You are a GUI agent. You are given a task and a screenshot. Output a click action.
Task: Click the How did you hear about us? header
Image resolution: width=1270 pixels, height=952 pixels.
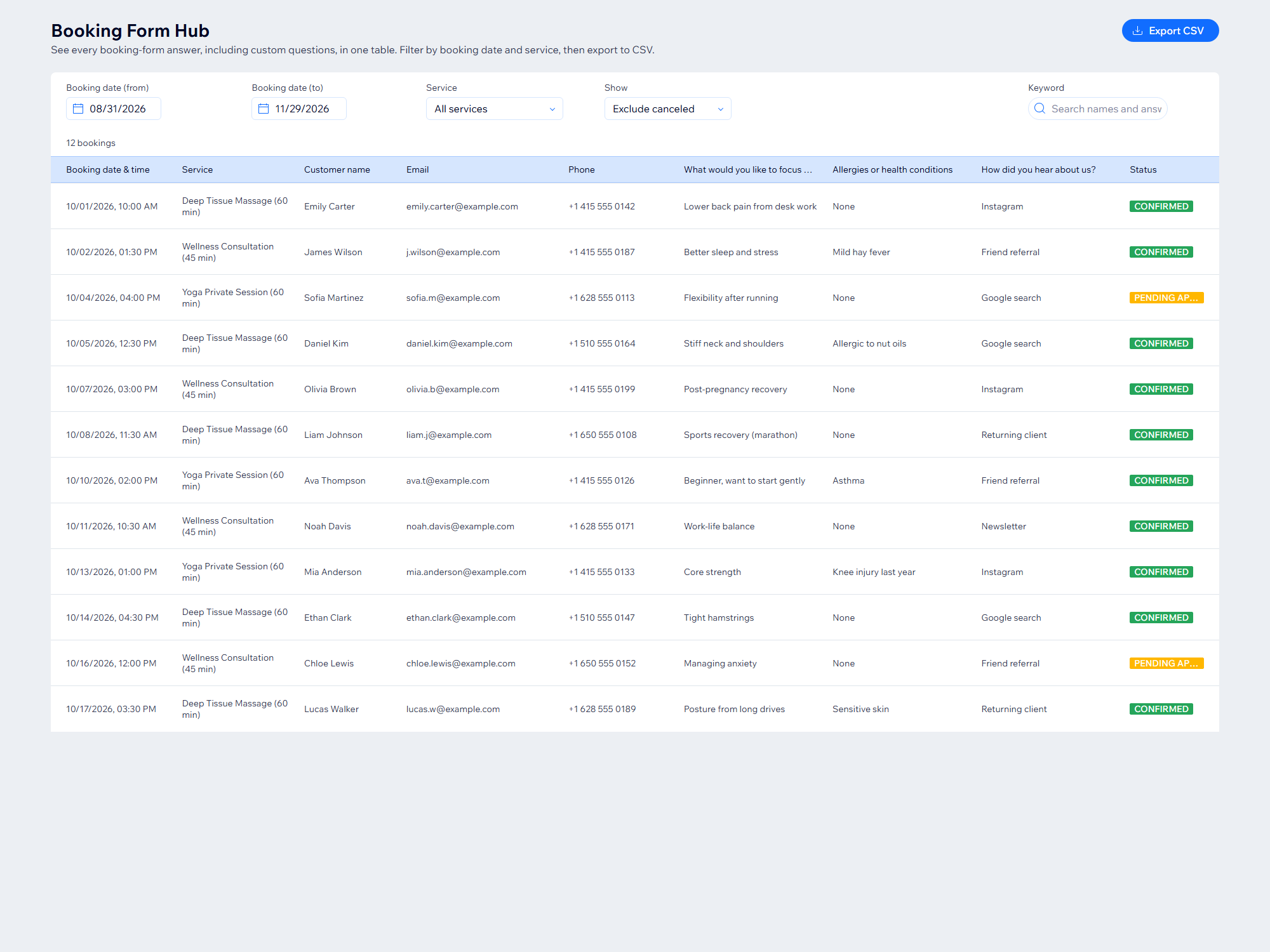pyautogui.click(x=1039, y=169)
